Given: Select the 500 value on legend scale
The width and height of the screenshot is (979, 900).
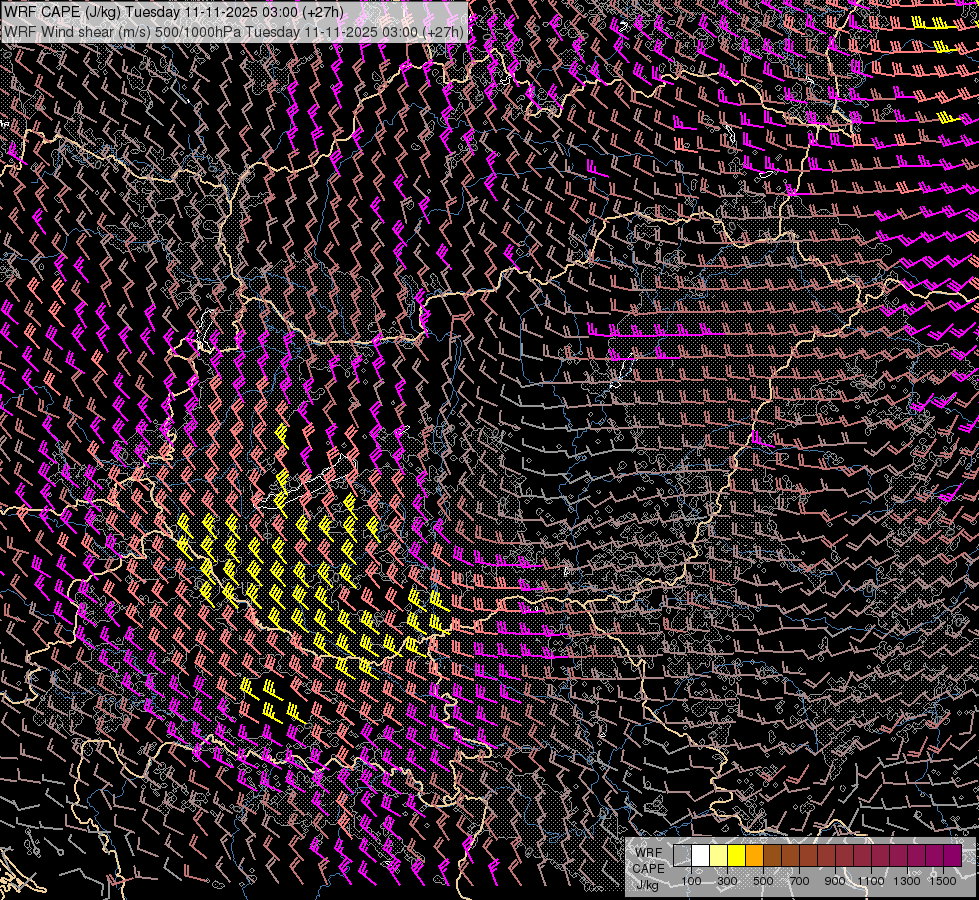Looking at the screenshot, I should [x=763, y=881].
